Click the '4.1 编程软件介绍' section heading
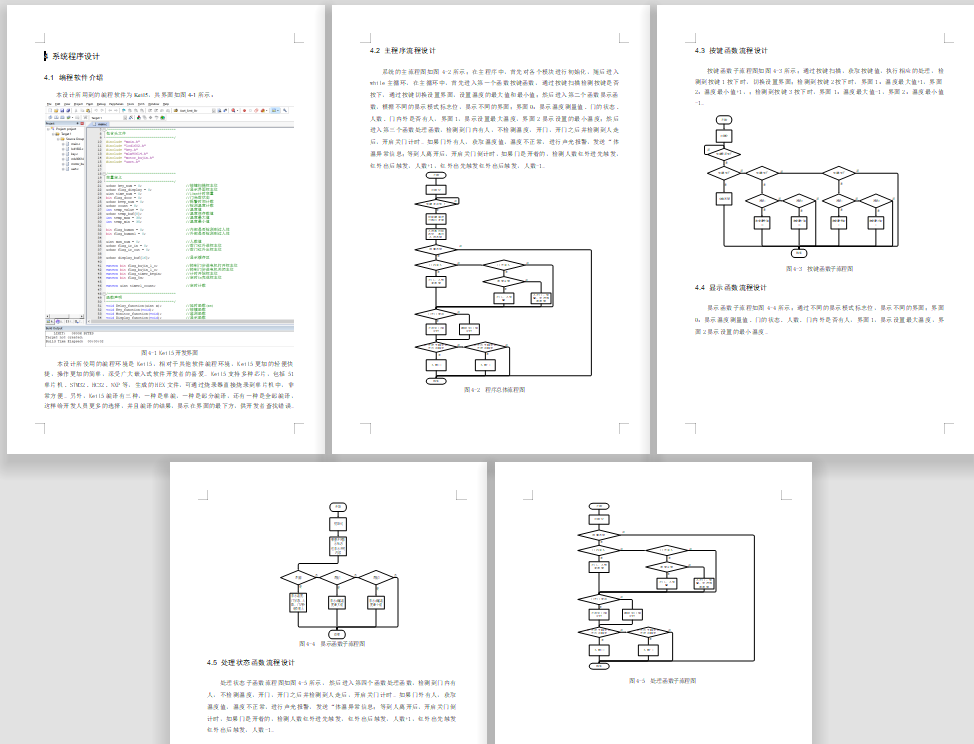The width and height of the screenshot is (974, 744). 73,78
